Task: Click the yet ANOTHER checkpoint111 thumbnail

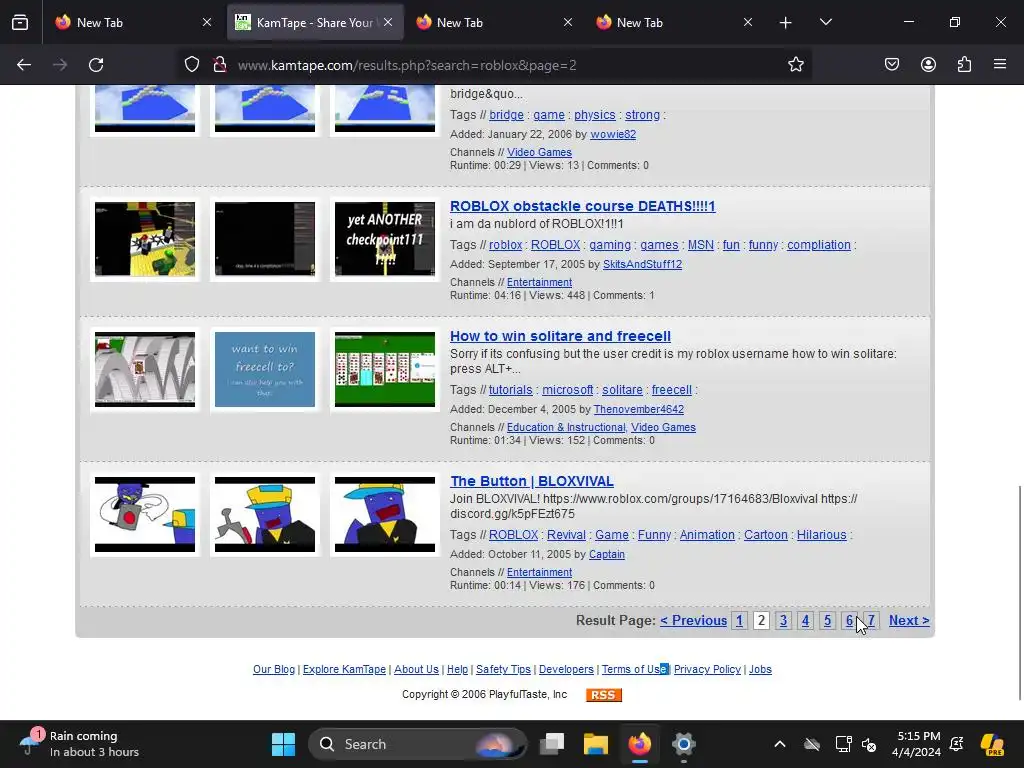Action: [x=385, y=238]
